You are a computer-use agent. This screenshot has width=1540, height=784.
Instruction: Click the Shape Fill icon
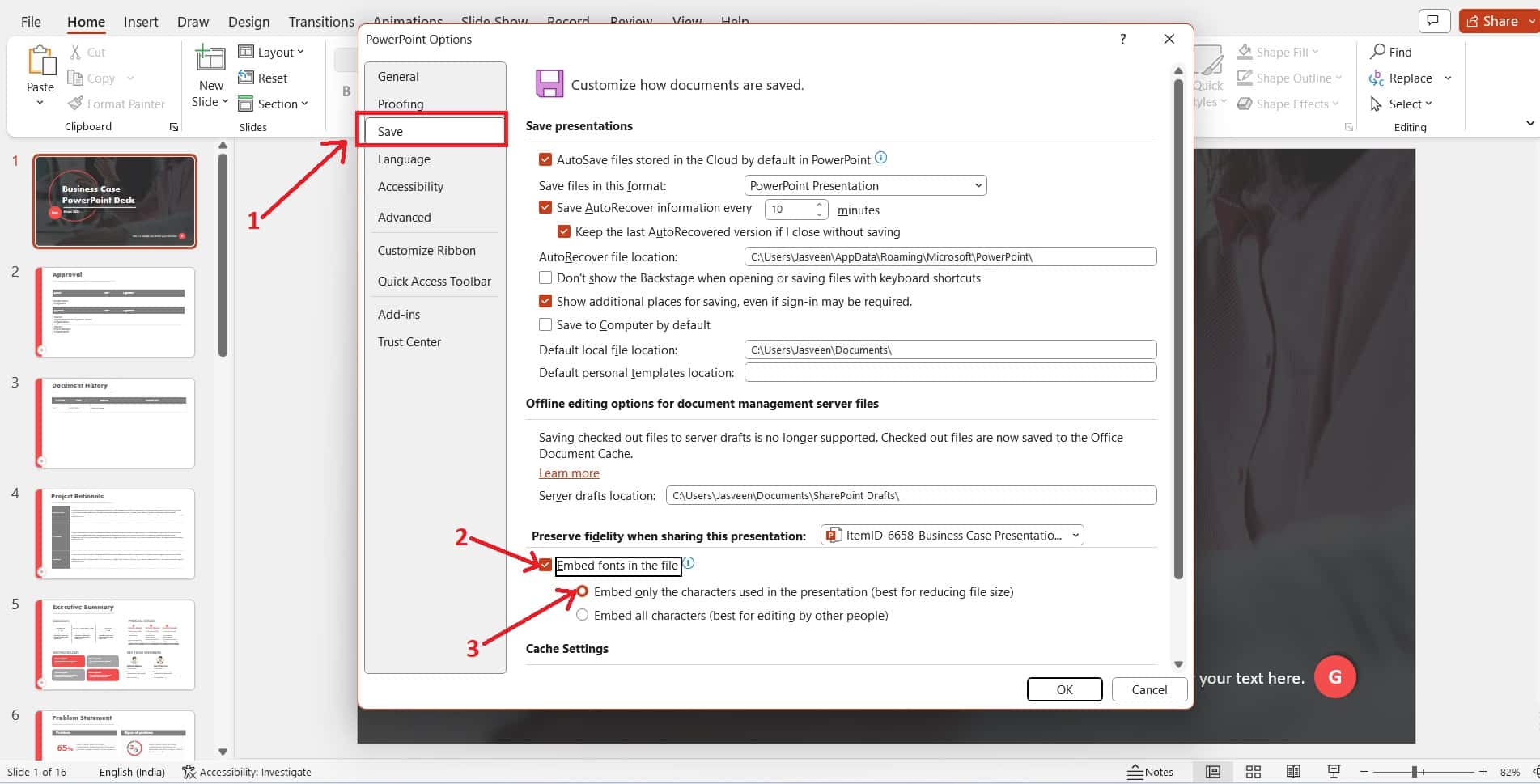tap(1245, 51)
